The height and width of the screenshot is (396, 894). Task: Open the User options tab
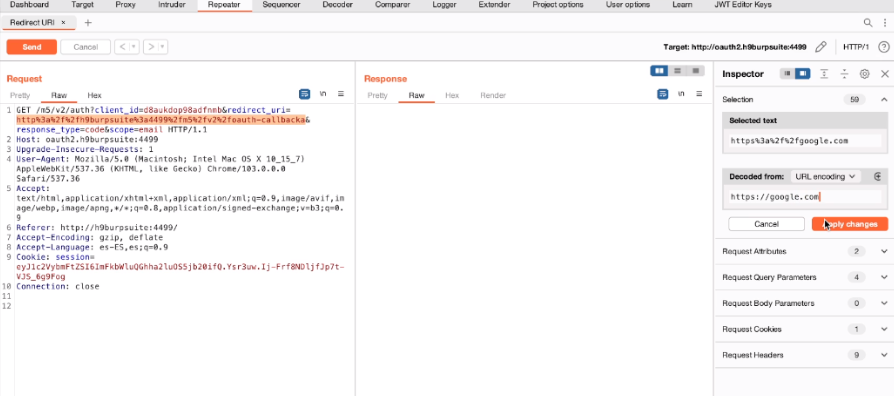click(x=628, y=5)
